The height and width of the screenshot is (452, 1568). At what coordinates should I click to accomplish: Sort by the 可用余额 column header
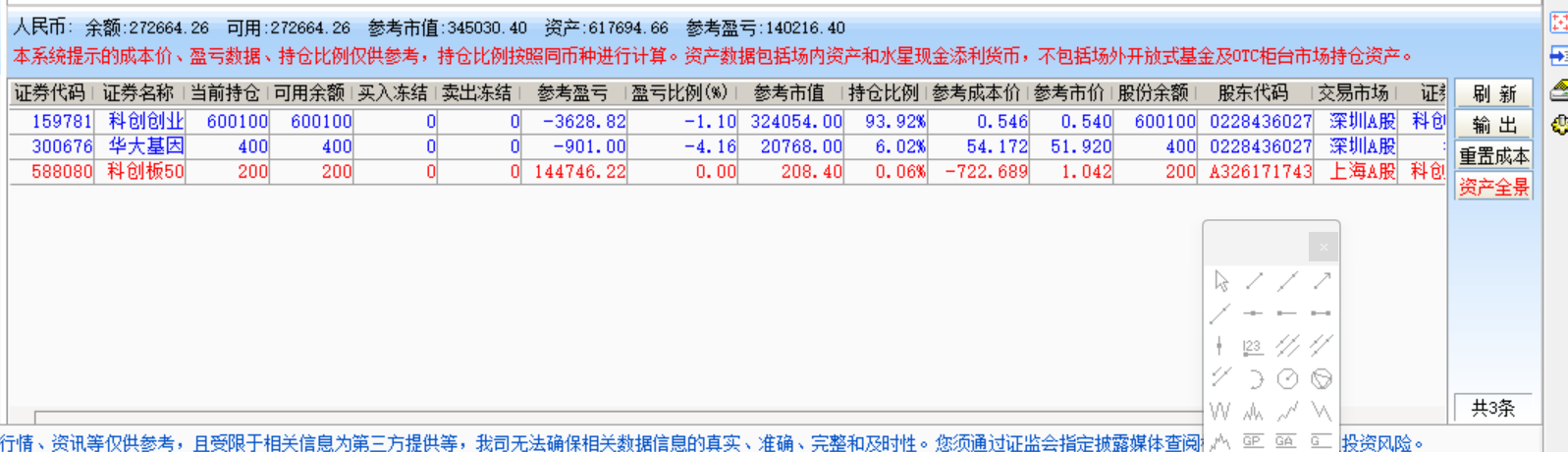click(x=309, y=93)
